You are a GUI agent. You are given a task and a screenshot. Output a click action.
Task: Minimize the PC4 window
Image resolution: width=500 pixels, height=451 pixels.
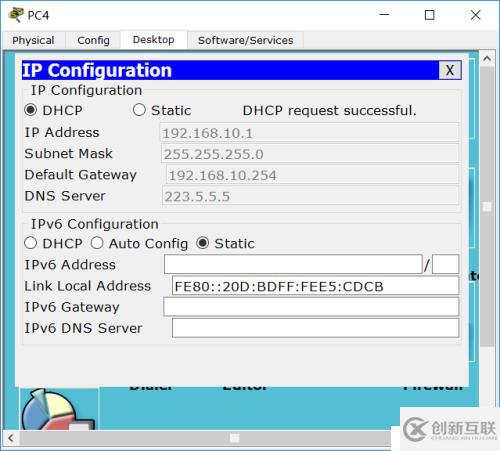(384, 15)
